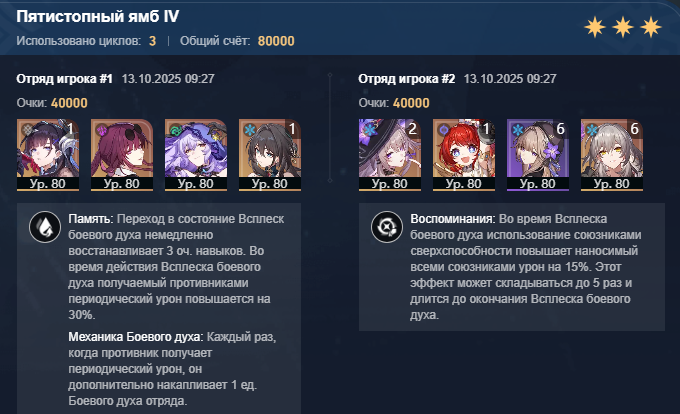Click the Отряд игрока #2 heading
Viewport: 680px width, 414px height.
pos(406,79)
